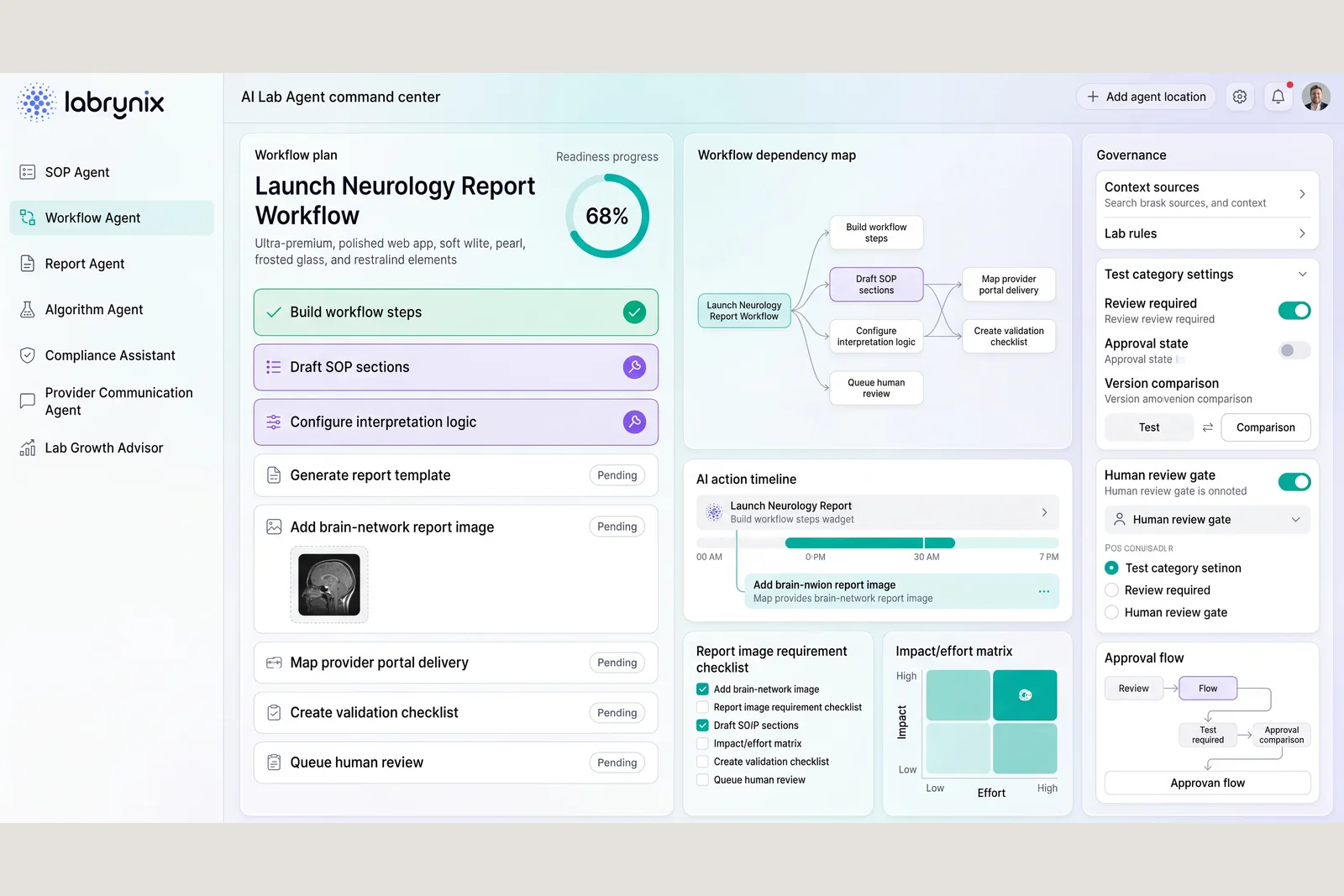The width and height of the screenshot is (1344, 896).
Task: Click the Algorithm Agent flask icon
Action: (28, 309)
